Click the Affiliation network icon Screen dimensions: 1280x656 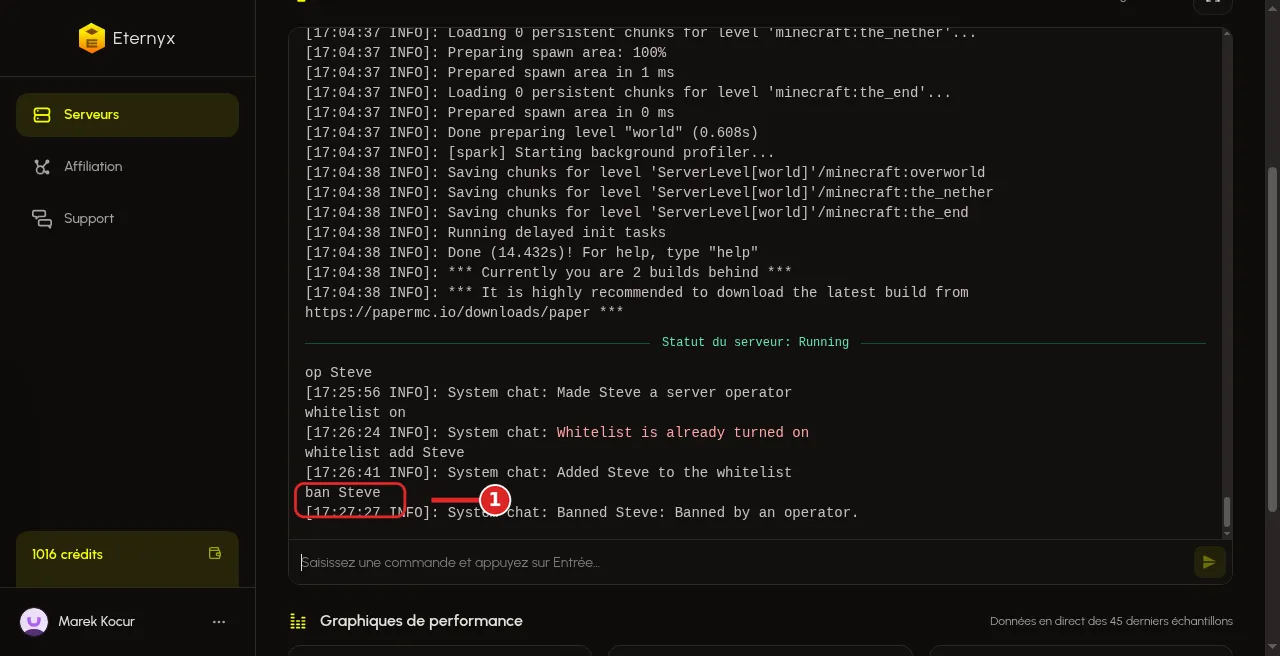[42, 167]
